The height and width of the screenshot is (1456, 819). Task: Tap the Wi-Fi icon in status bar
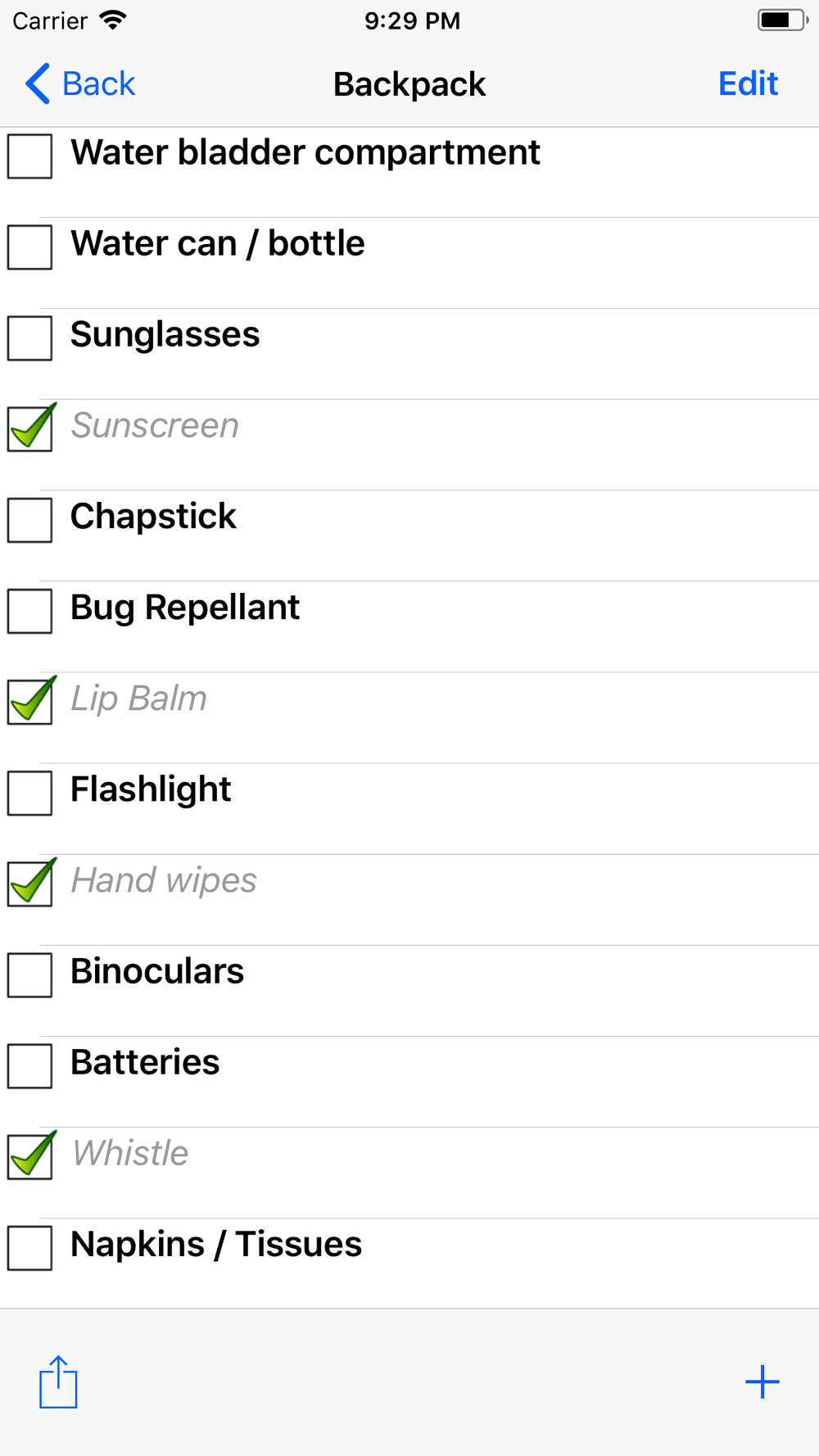click(x=113, y=20)
